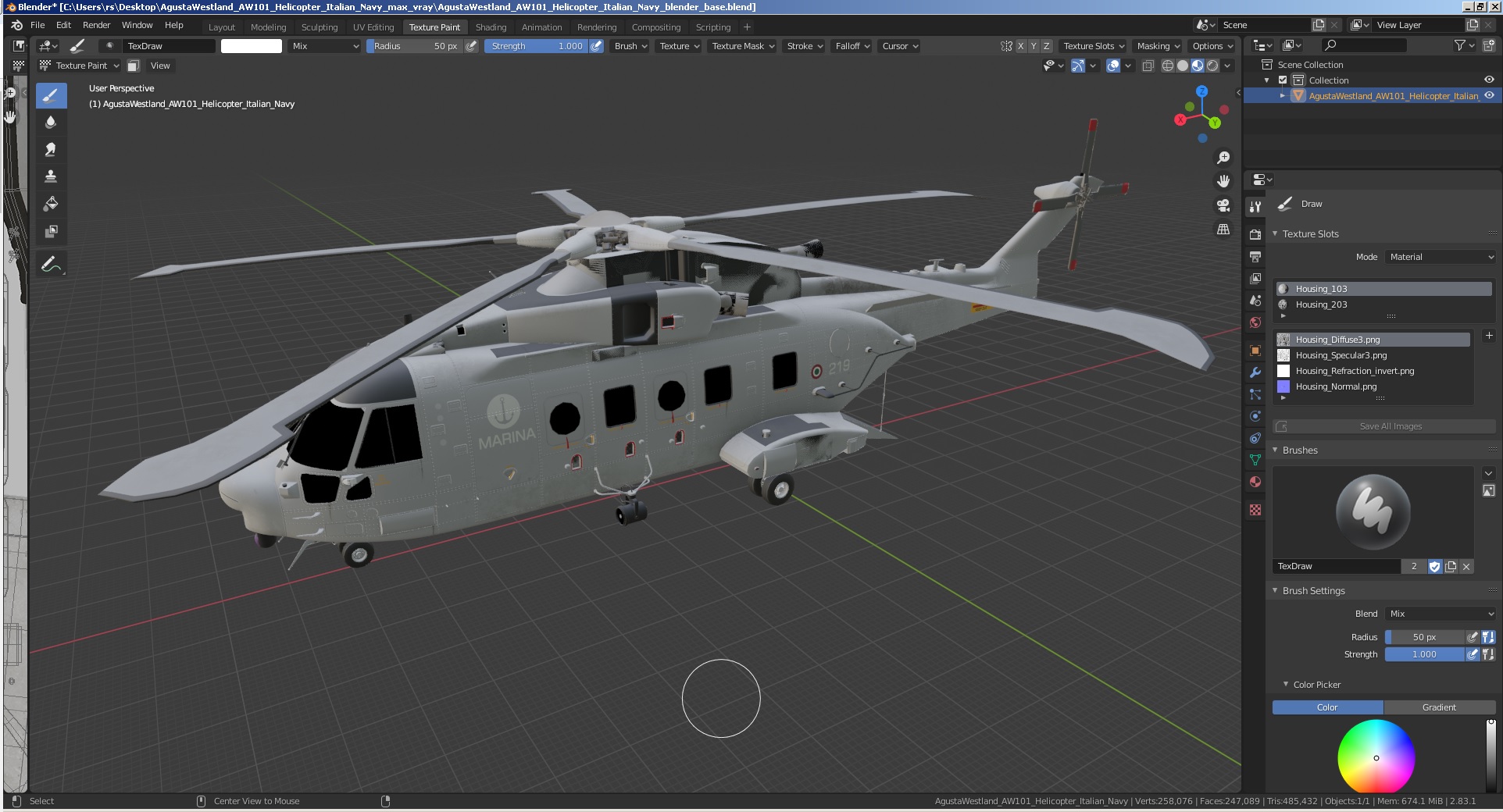Open Active Tool properties tab
Screen dimensions: 1503x812
pos(1255,207)
